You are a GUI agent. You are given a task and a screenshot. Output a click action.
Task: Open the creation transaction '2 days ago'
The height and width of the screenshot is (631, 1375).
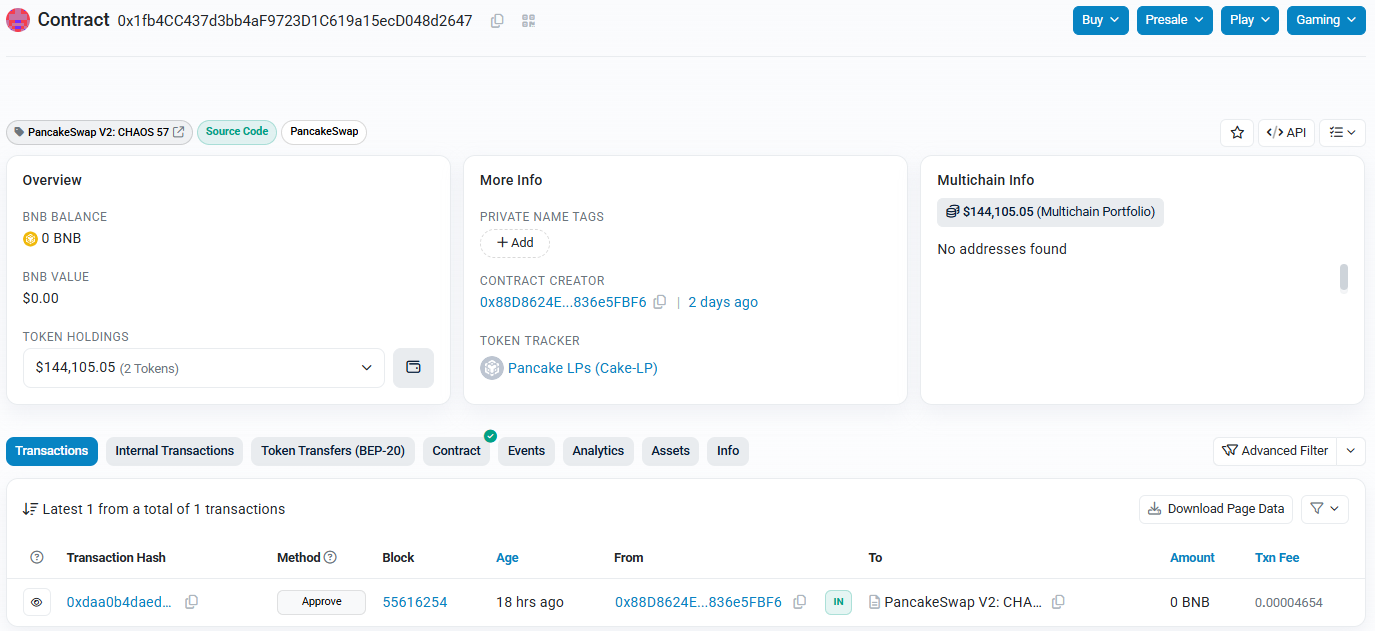(723, 302)
